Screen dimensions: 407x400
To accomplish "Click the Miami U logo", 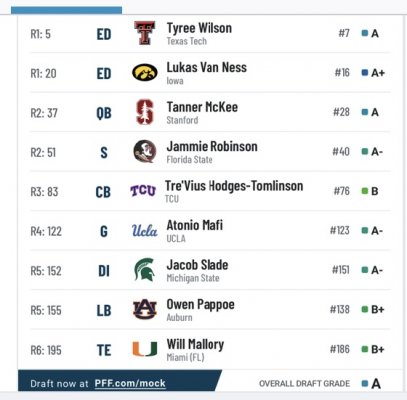I will pyautogui.click(x=145, y=349).
